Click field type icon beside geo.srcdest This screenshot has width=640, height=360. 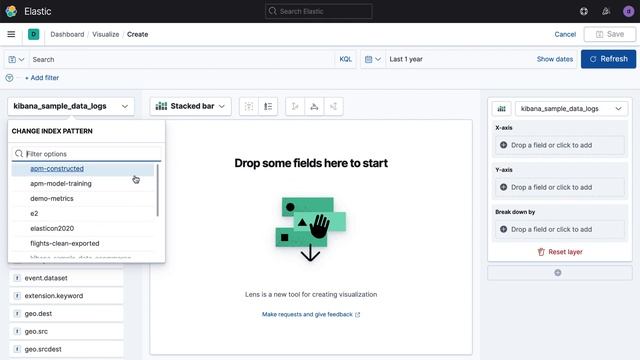17,349
